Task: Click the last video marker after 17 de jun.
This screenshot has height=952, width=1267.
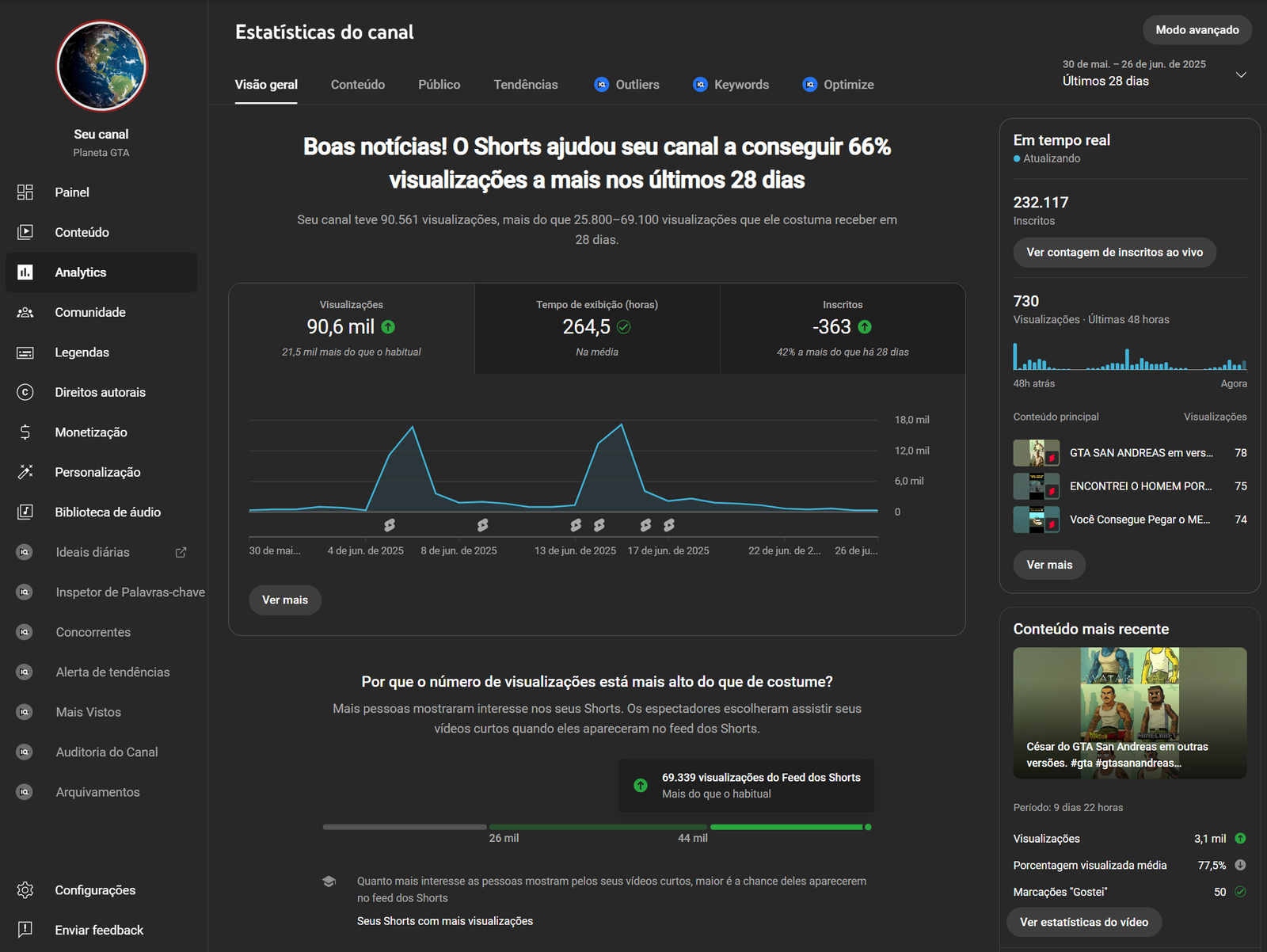Action: point(669,525)
